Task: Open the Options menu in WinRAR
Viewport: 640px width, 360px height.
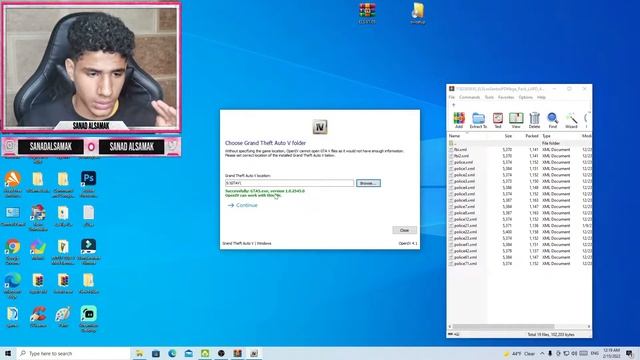Action: (x=525, y=97)
